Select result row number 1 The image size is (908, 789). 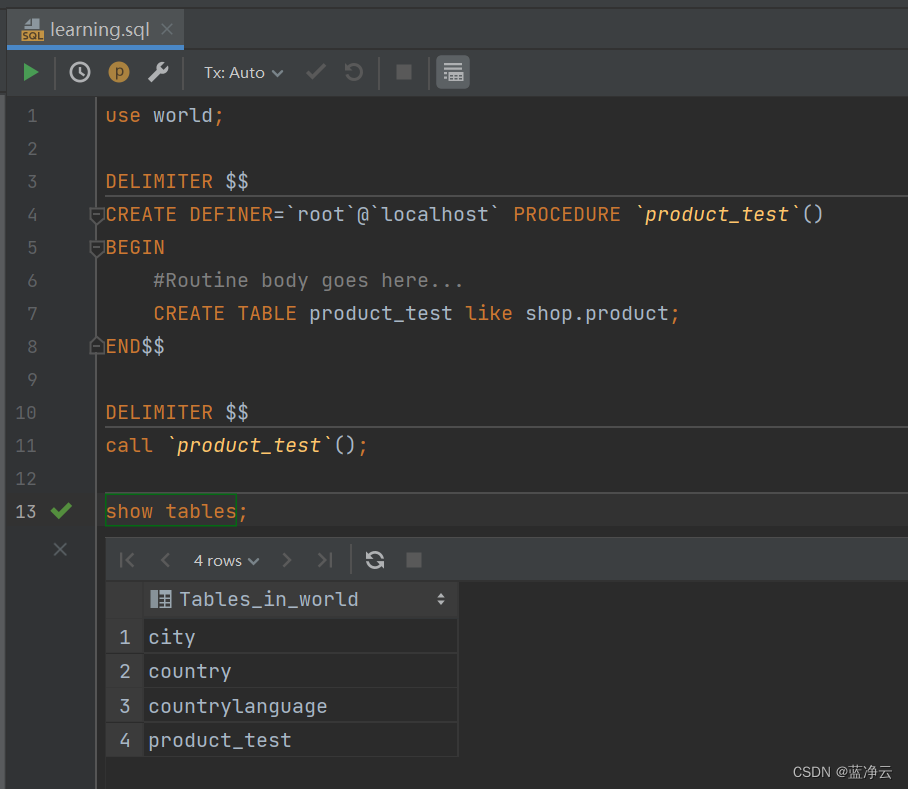[125, 637]
